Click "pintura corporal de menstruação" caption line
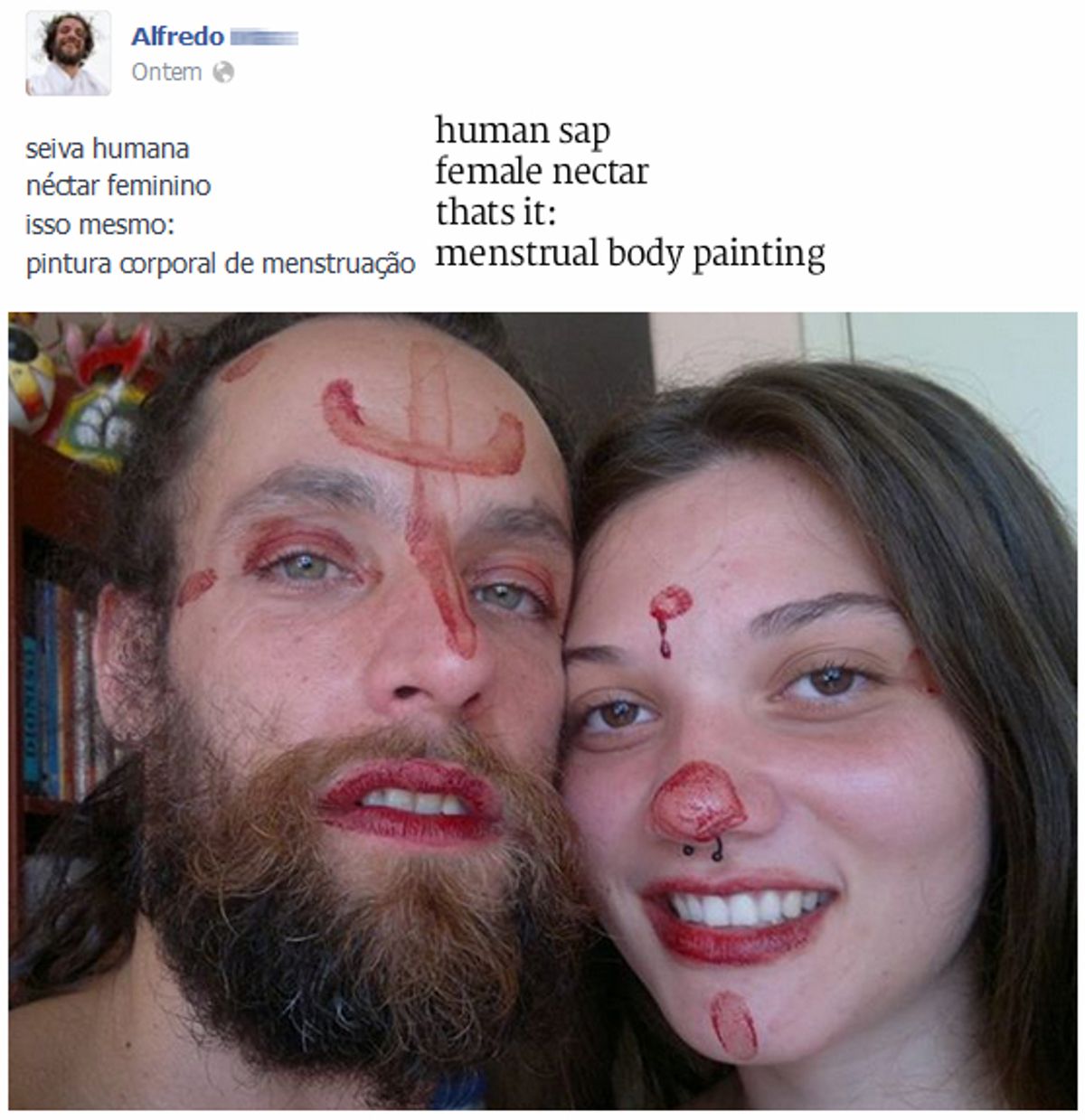The height and width of the screenshot is (1120, 1085). tap(221, 265)
